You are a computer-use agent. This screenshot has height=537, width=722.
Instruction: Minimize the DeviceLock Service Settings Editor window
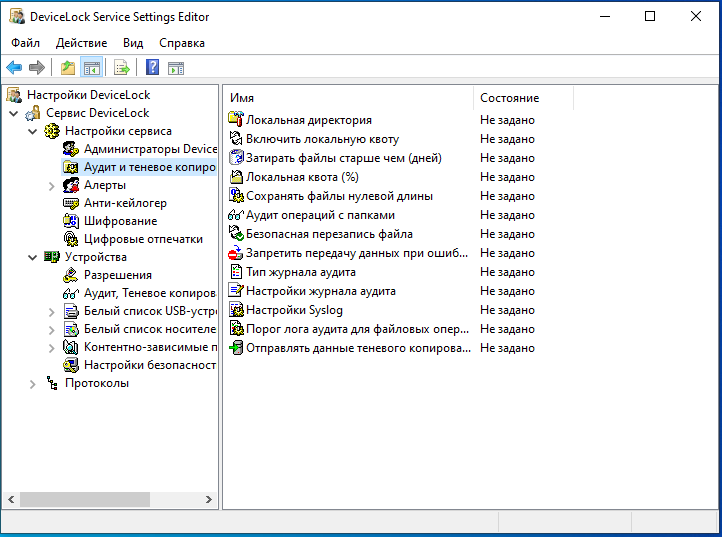605,17
